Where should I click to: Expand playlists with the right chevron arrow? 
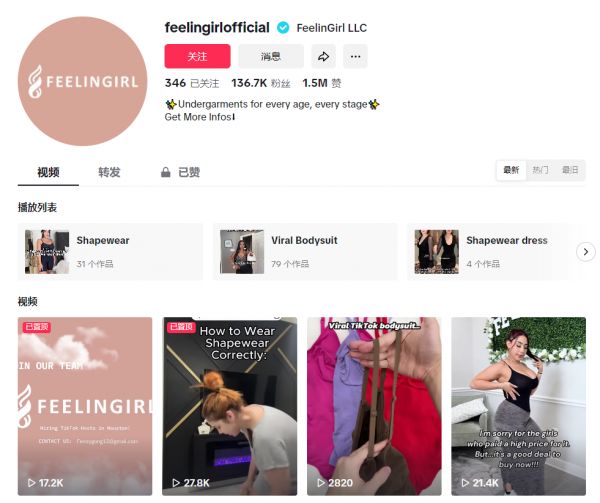coord(586,252)
